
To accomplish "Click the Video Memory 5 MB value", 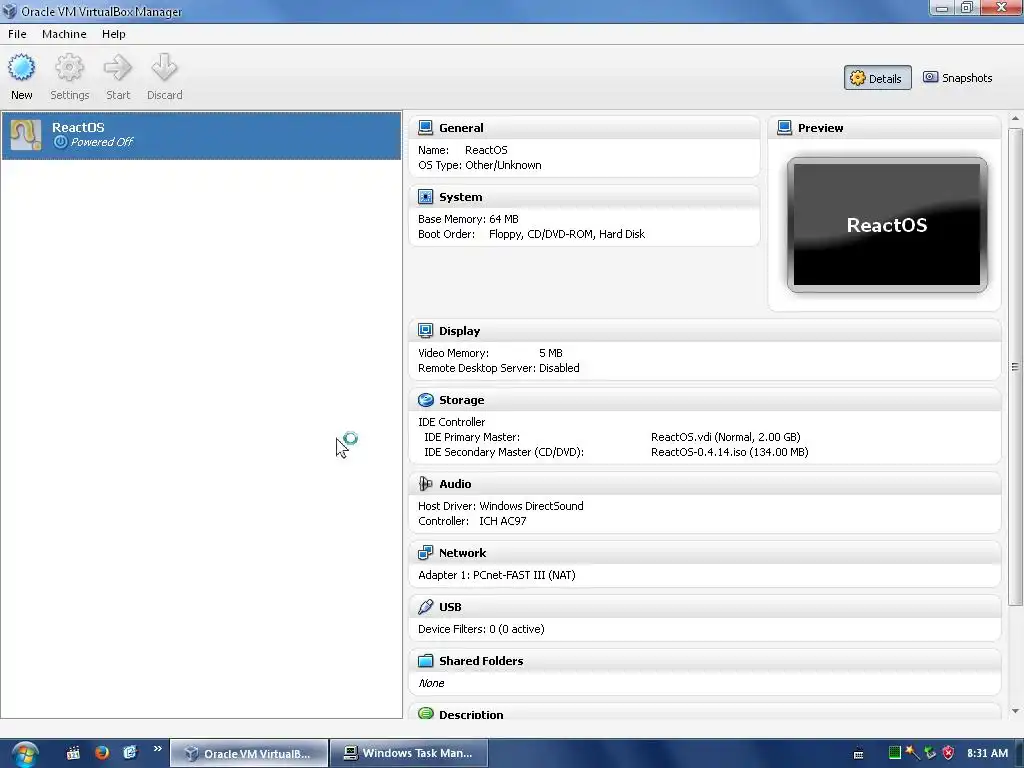I will point(551,353).
